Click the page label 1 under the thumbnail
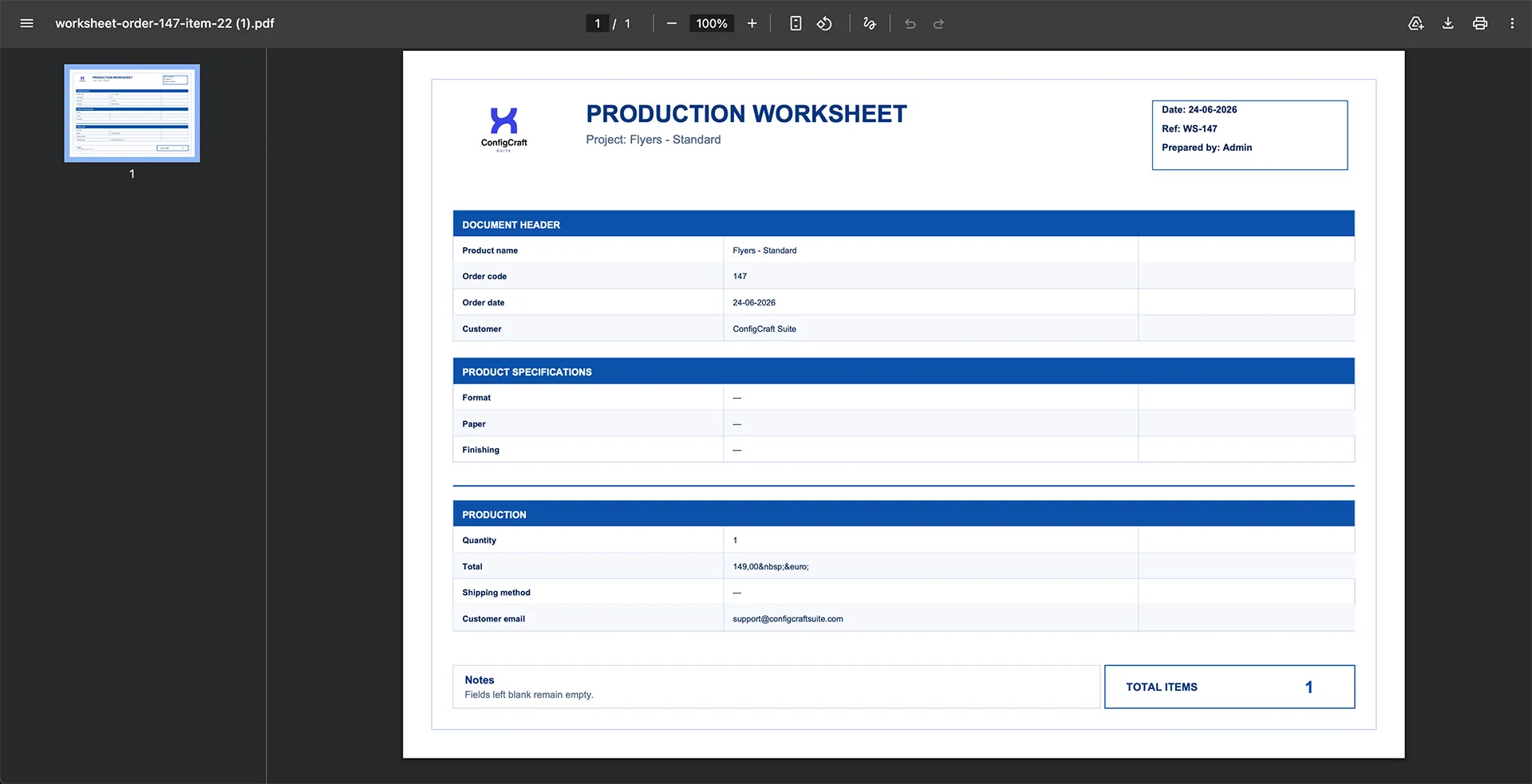This screenshot has height=784, width=1532. [x=132, y=173]
